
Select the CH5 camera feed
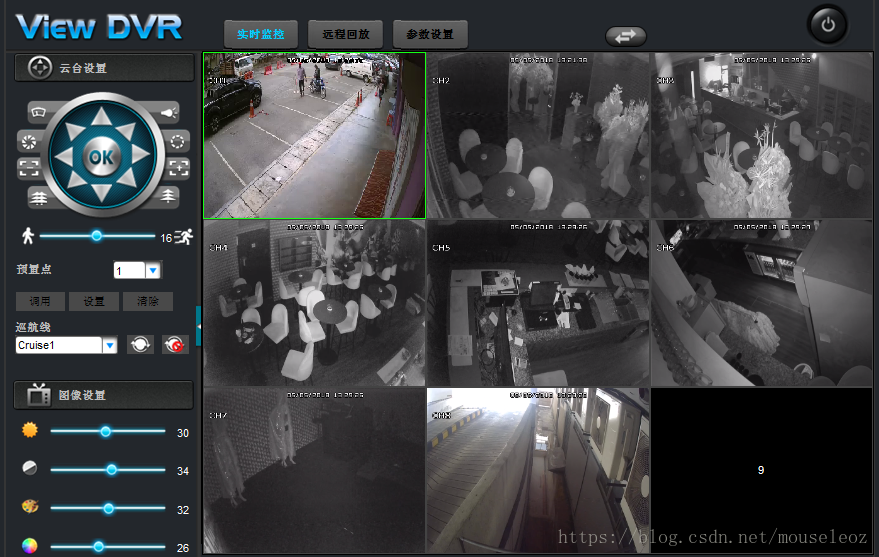tap(538, 303)
